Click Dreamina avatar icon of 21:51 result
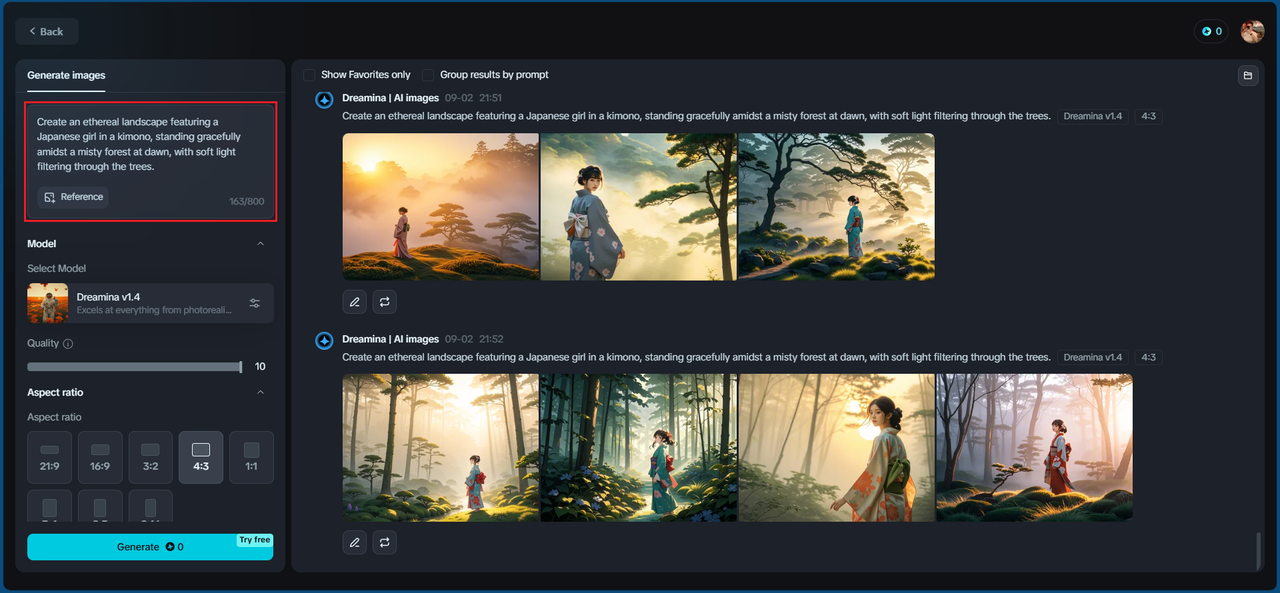Viewport: 1280px width, 593px height. tap(324, 99)
